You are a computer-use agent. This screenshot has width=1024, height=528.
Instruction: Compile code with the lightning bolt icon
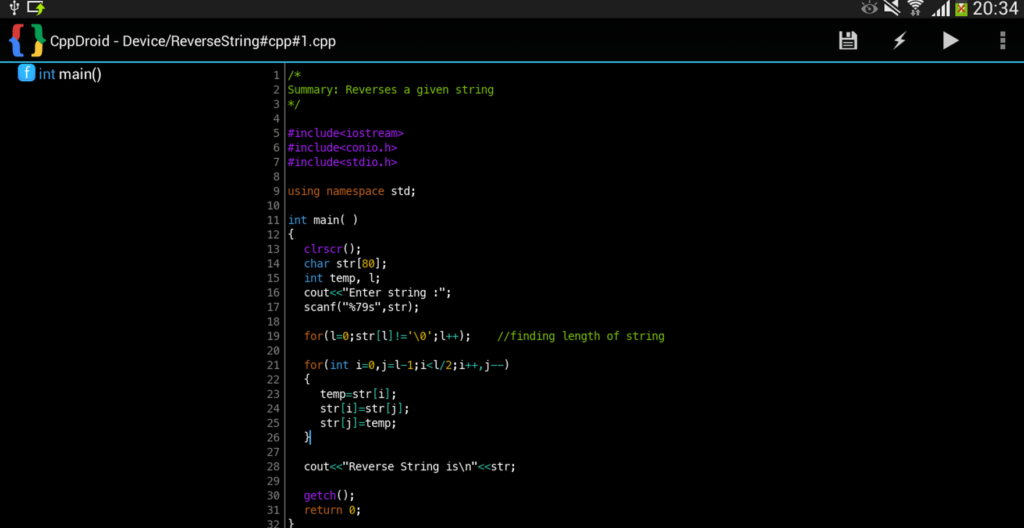point(899,41)
